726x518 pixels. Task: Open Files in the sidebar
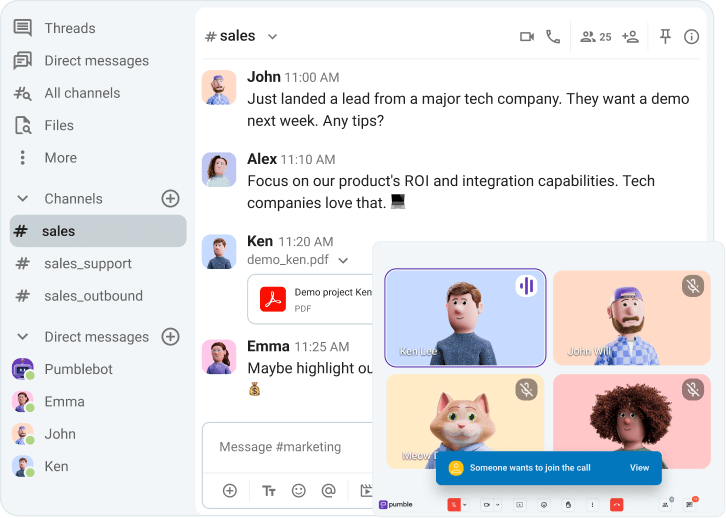point(44,125)
